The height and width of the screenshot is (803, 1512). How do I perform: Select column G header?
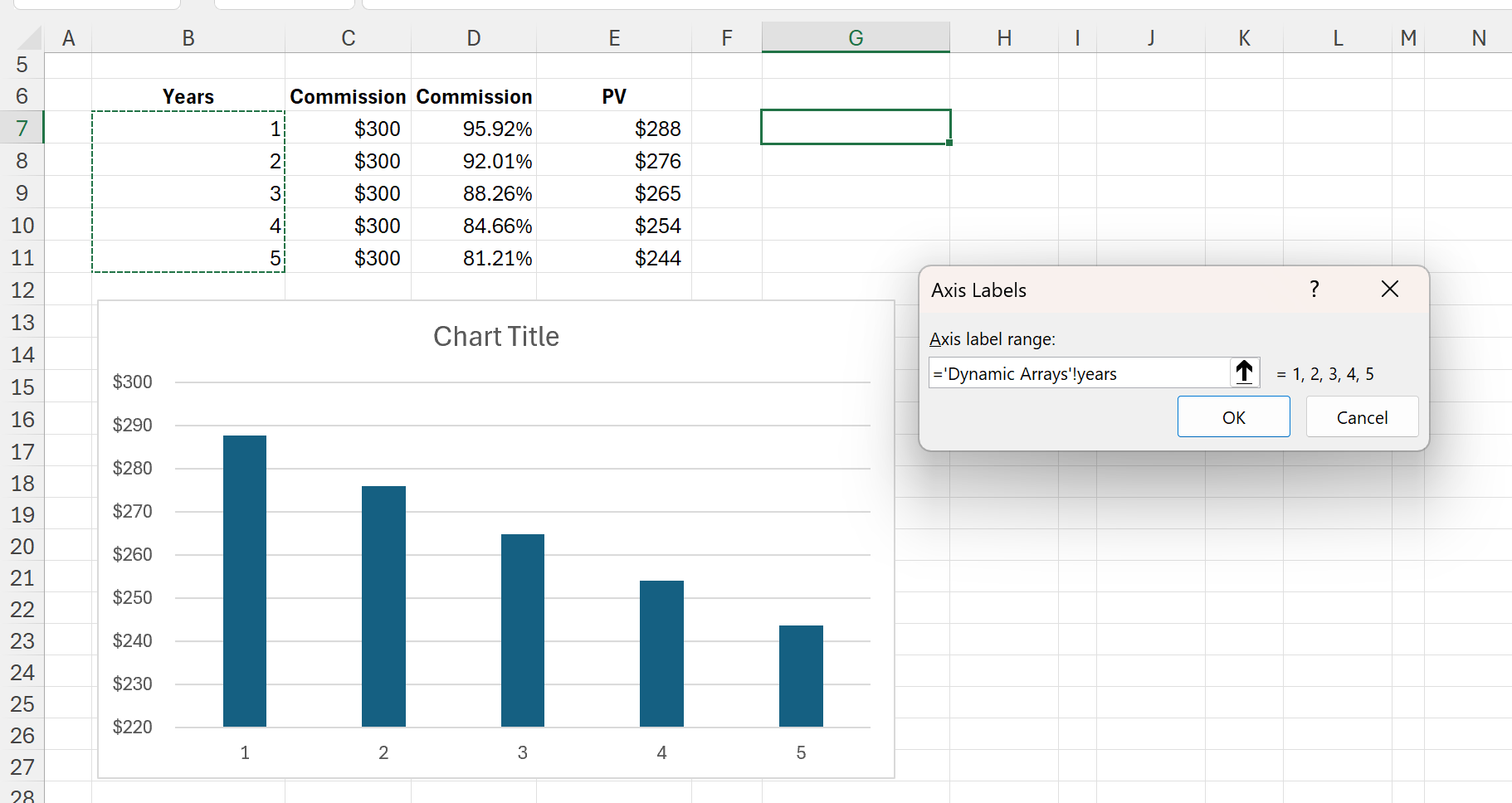[856, 38]
